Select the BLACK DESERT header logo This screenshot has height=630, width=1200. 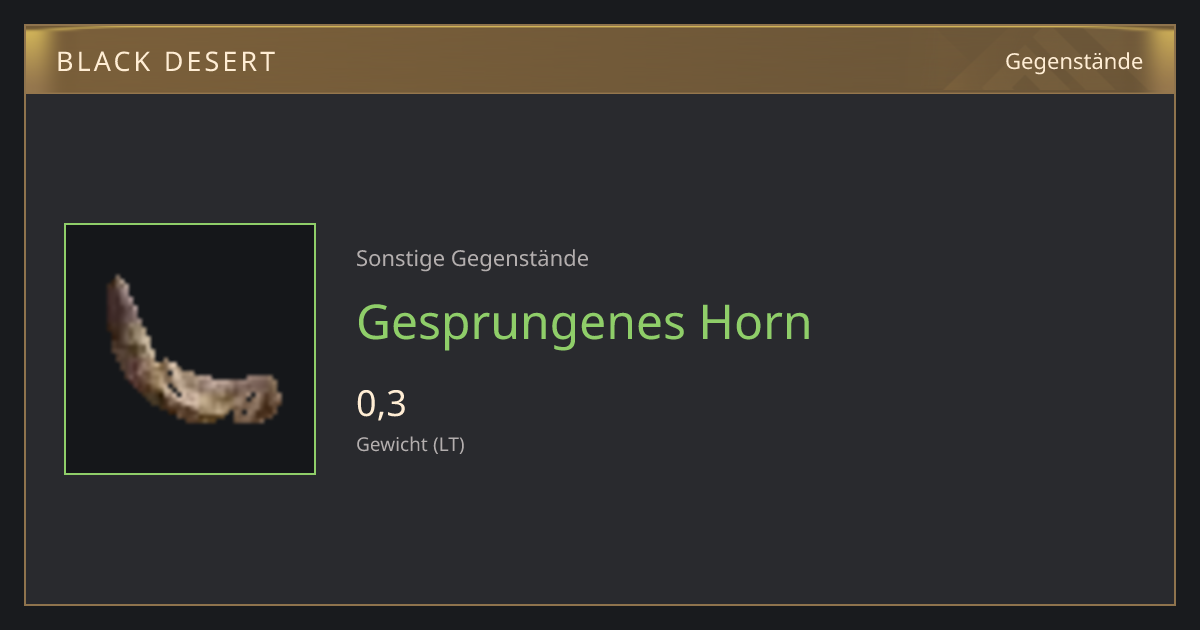[166, 62]
